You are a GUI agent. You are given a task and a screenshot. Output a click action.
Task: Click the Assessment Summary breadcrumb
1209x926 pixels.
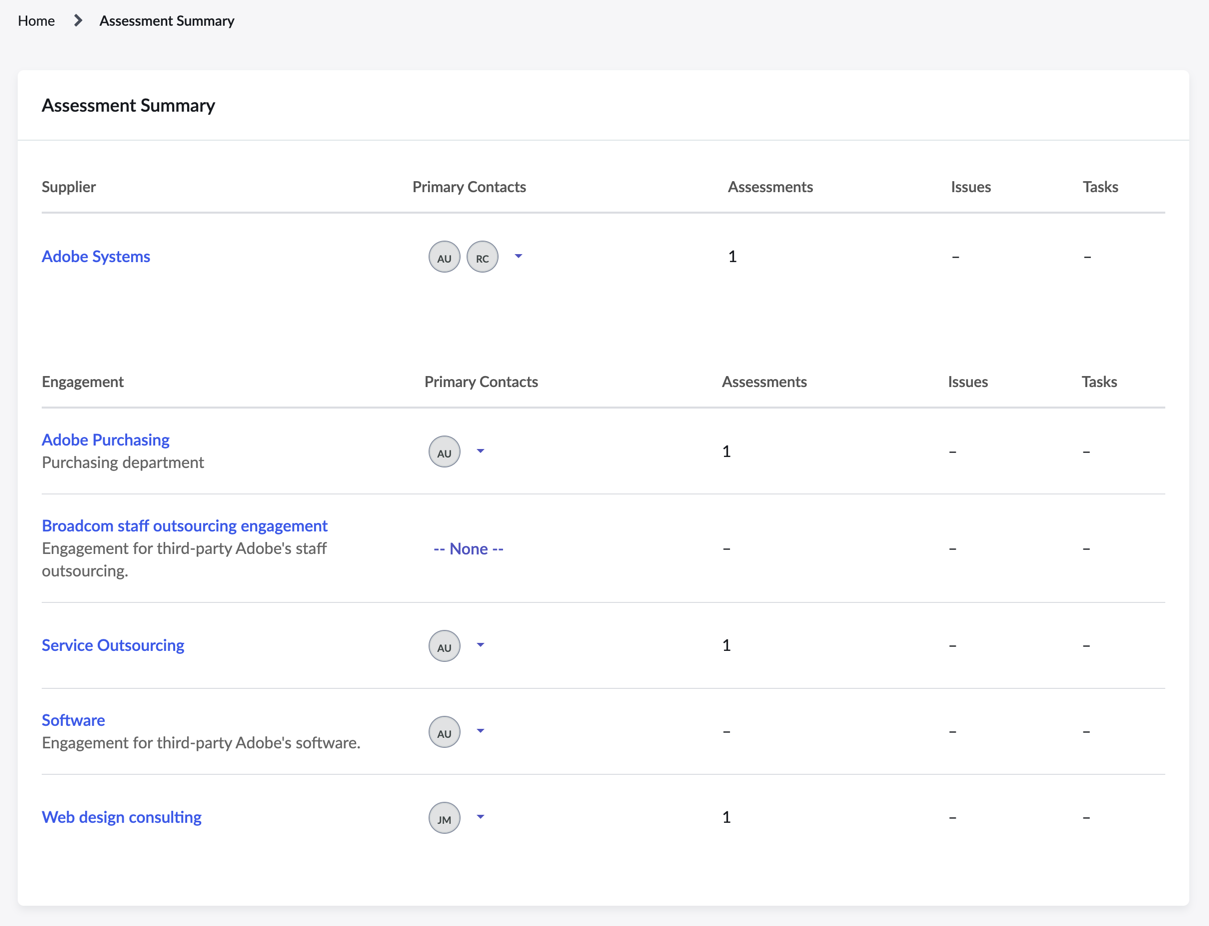(x=167, y=20)
